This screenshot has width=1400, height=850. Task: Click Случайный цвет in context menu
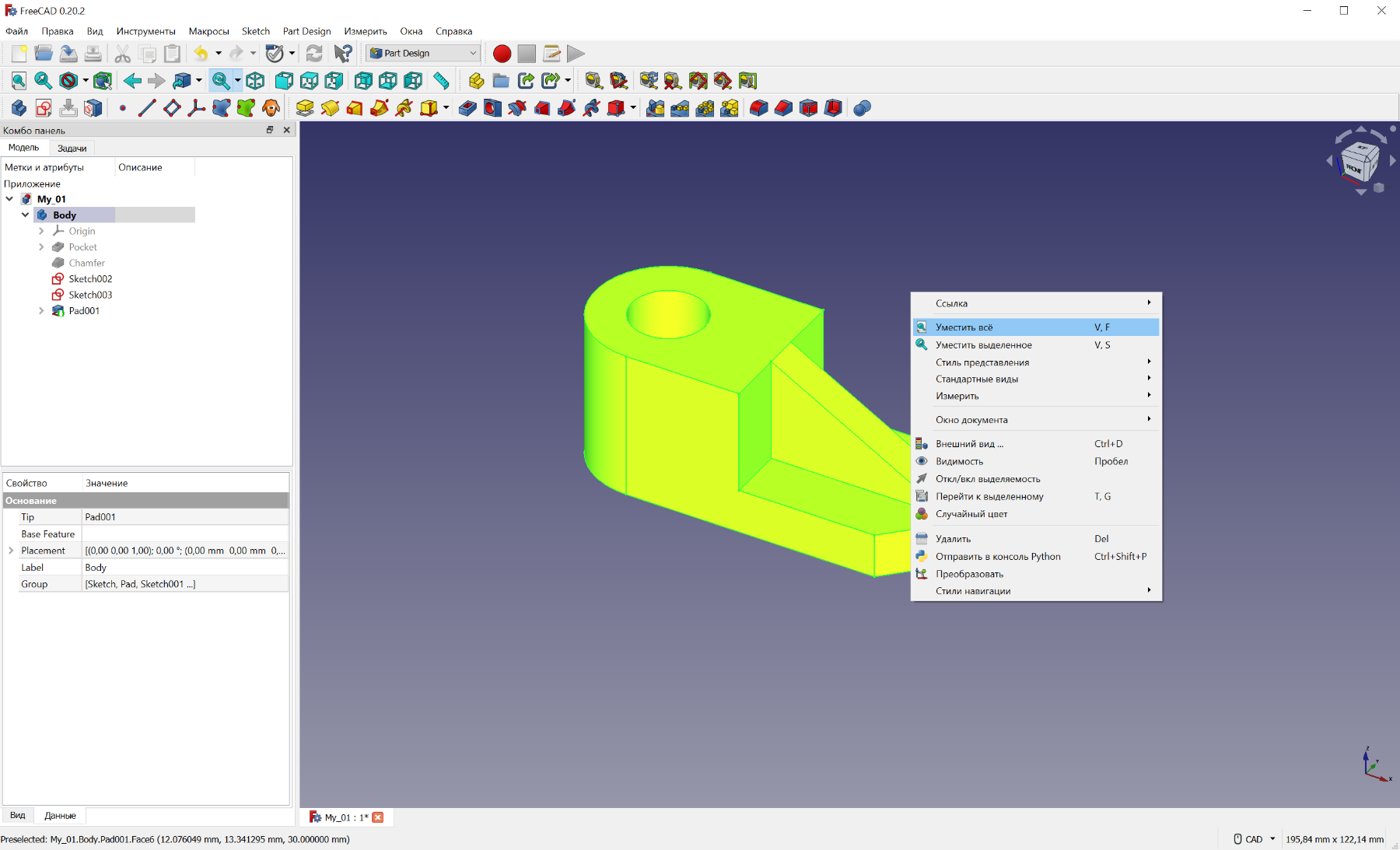coord(971,514)
